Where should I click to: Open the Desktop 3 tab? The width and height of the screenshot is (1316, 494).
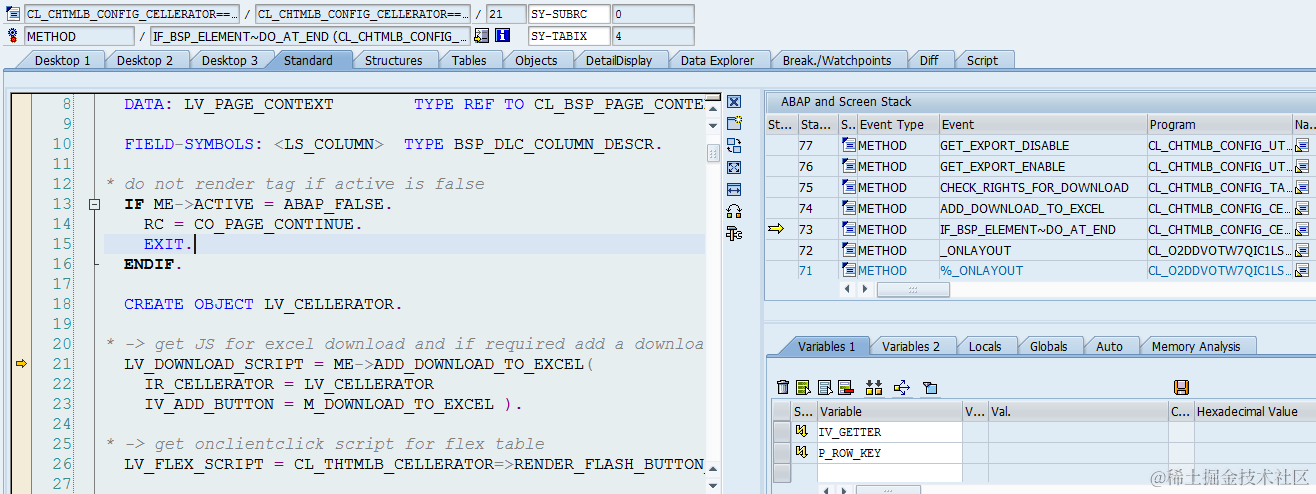tap(230, 60)
